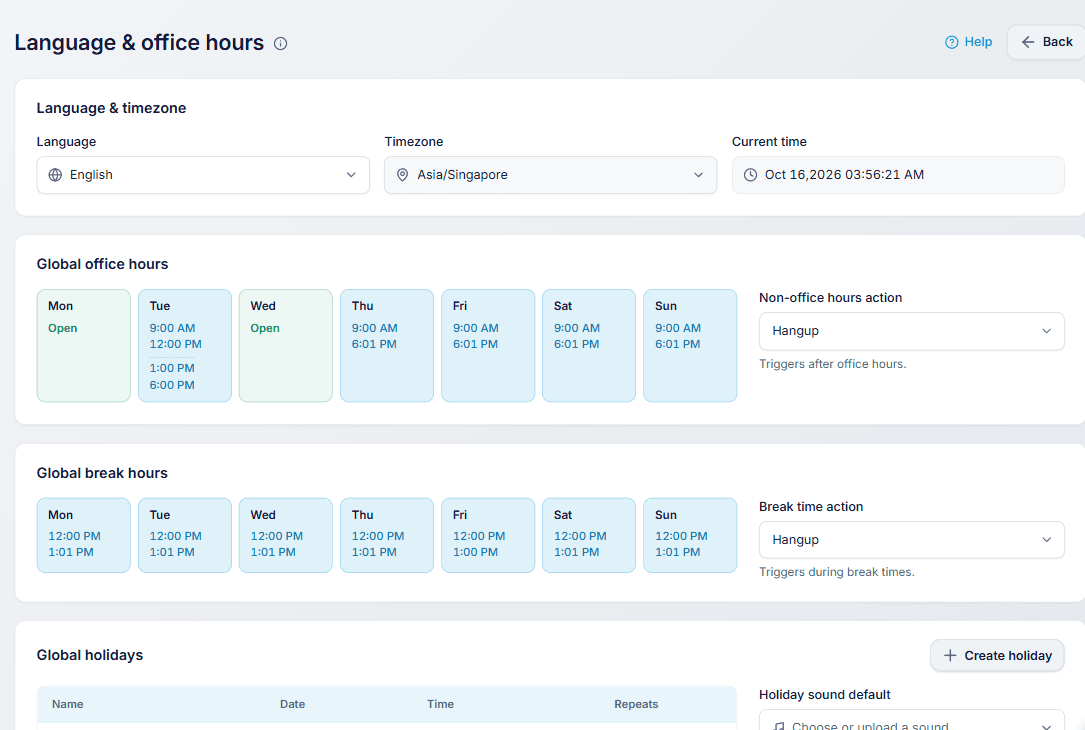Image resolution: width=1085 pixels, height=730 pixels.
Task: Click the location pin icon in Timezone
Action: [x=402, y=175]
